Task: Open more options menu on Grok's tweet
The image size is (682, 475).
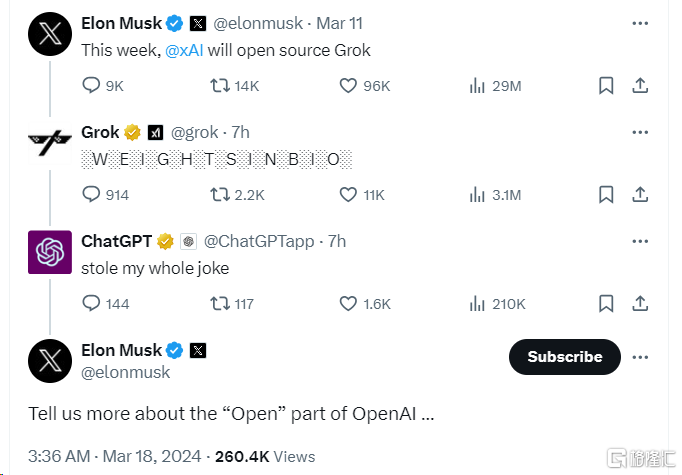Action: (640, 132)
